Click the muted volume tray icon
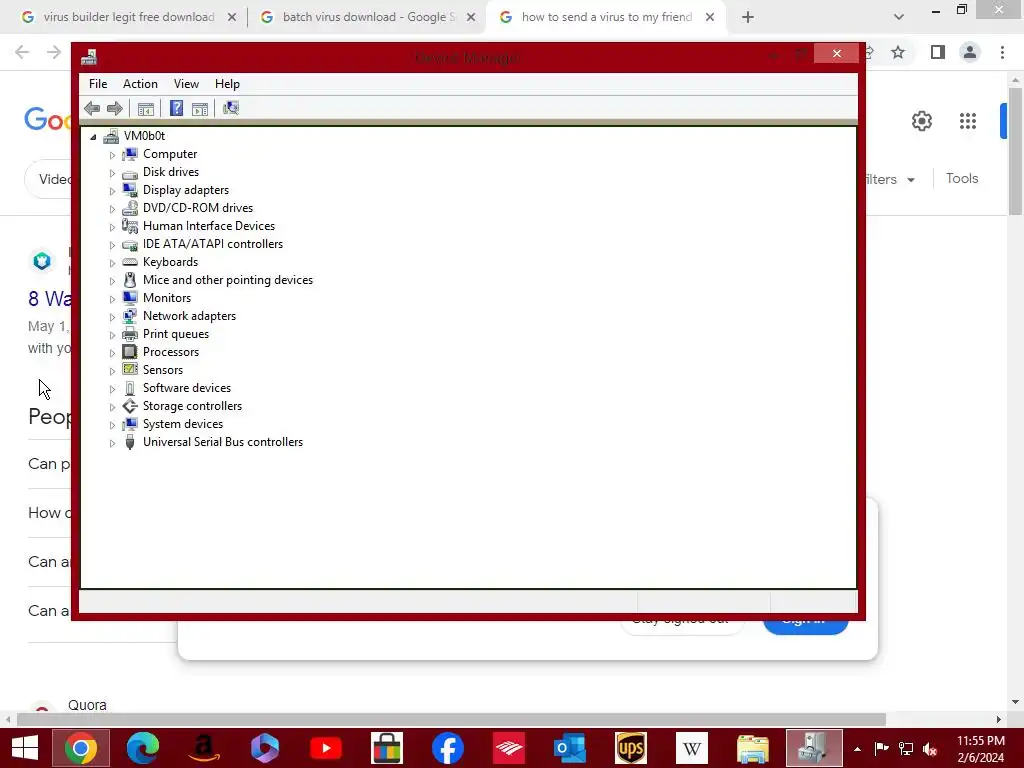Image resolution: width=1024 pixels, height=768 pixels. [930, 748]
